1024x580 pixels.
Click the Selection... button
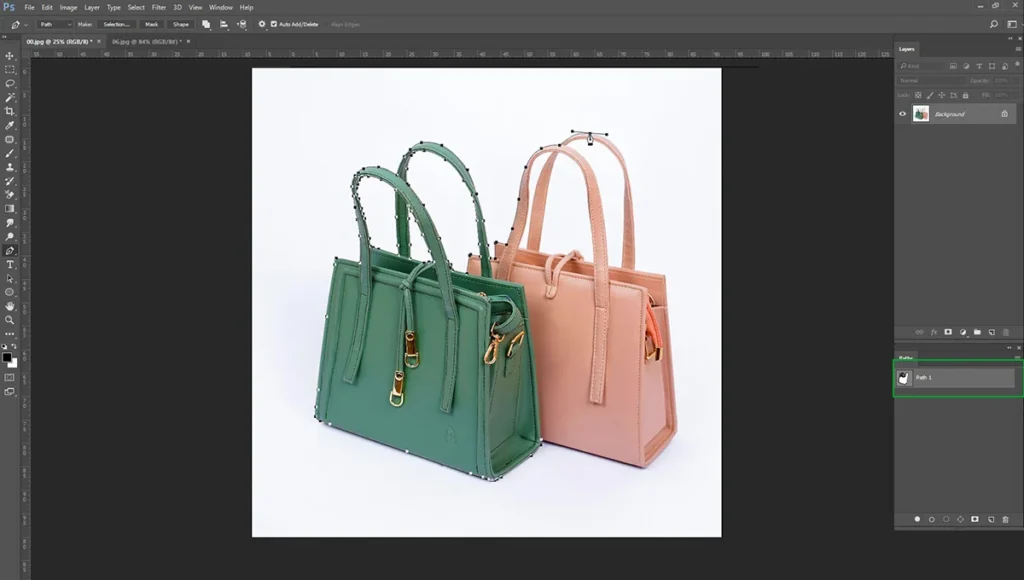(x=116, y=24)
